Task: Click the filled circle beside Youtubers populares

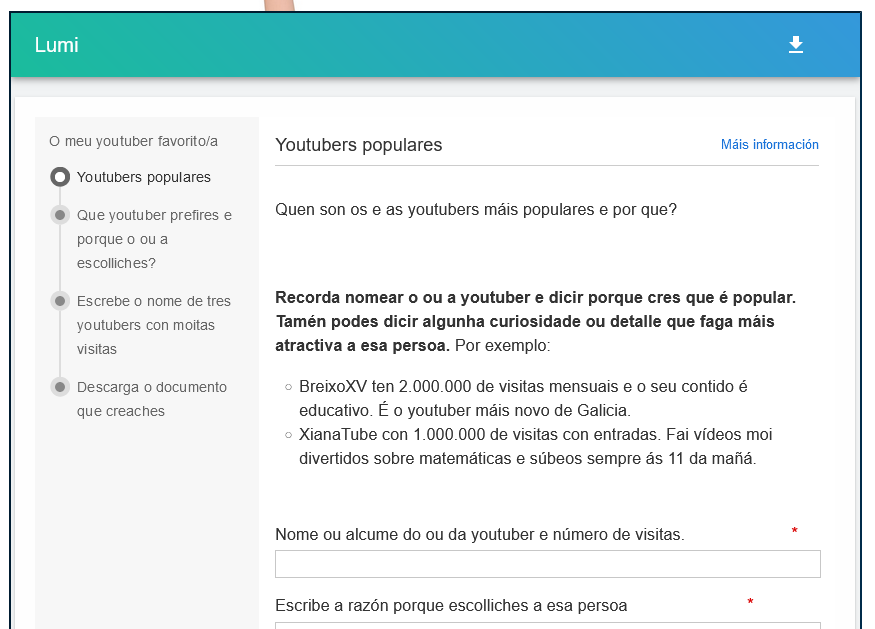Action: pos(59,177)
